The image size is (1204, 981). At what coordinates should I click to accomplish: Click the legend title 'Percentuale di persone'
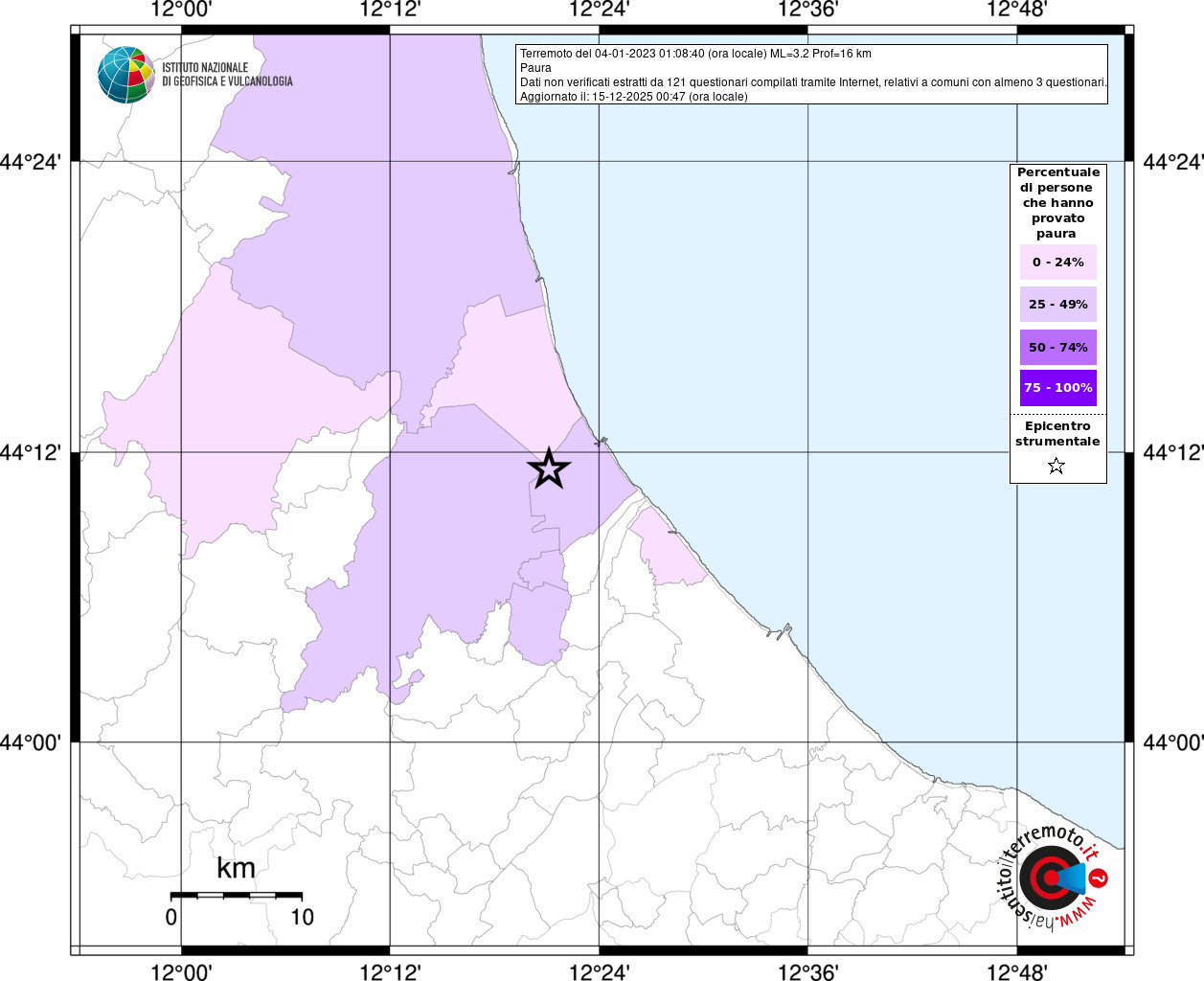(1058, 202)
